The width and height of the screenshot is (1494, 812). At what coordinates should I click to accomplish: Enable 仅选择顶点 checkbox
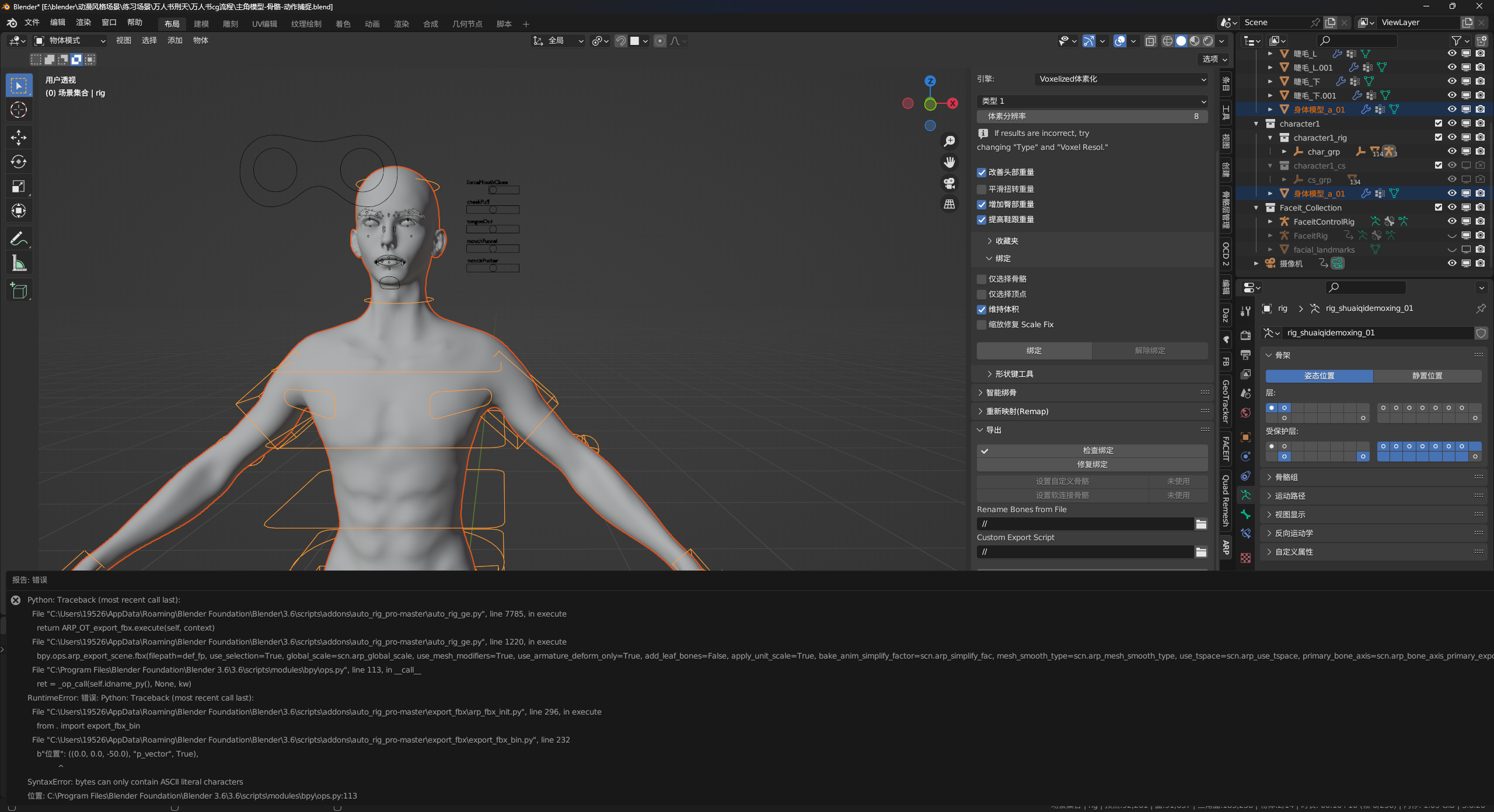(982, 295)
